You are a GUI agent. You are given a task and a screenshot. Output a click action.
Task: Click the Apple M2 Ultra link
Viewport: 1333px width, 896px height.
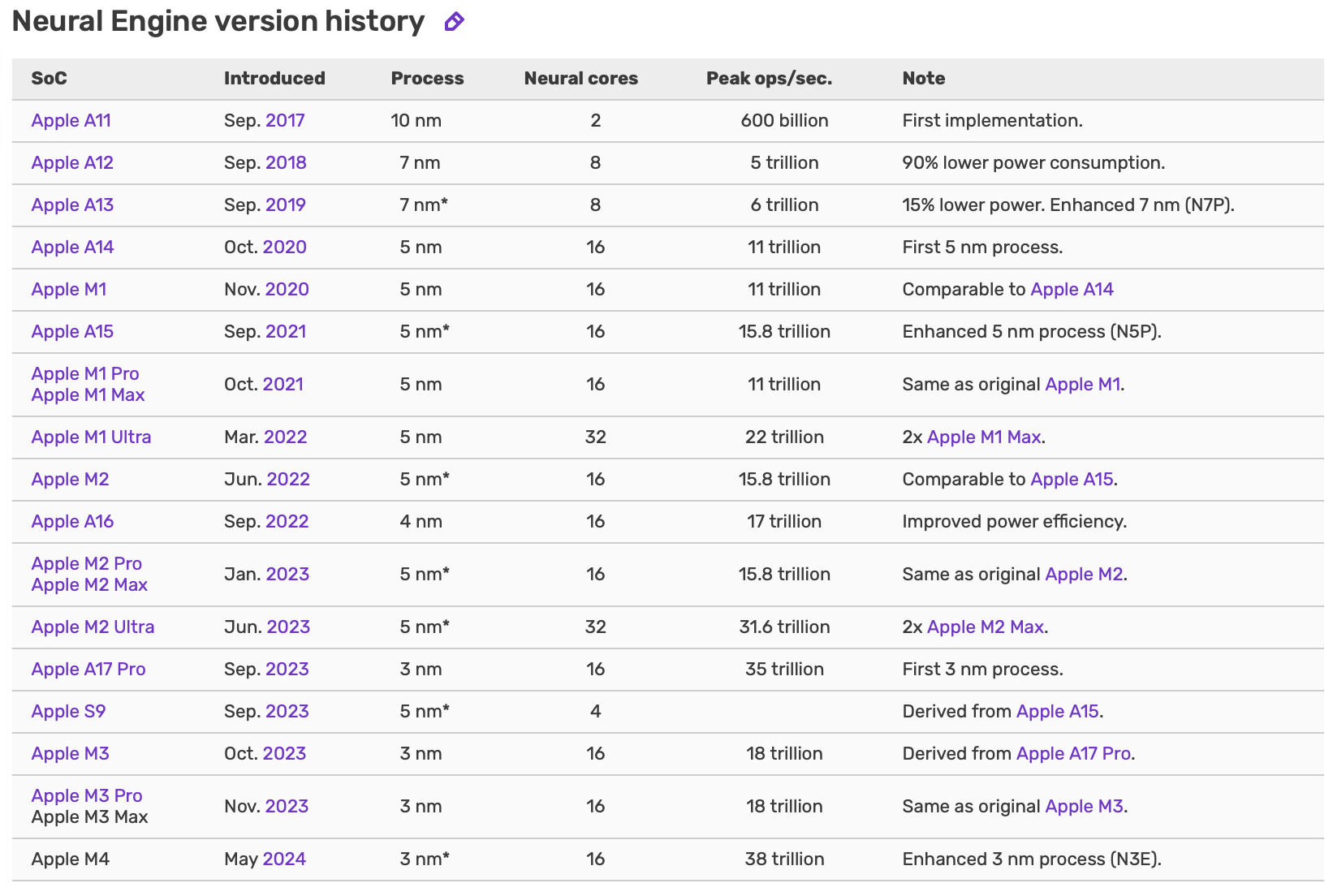[93, 627]
